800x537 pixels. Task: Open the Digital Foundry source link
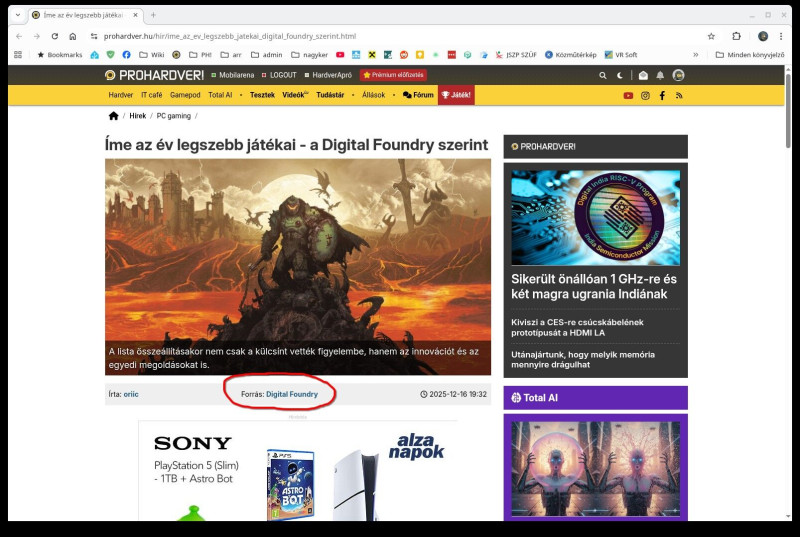292,394
